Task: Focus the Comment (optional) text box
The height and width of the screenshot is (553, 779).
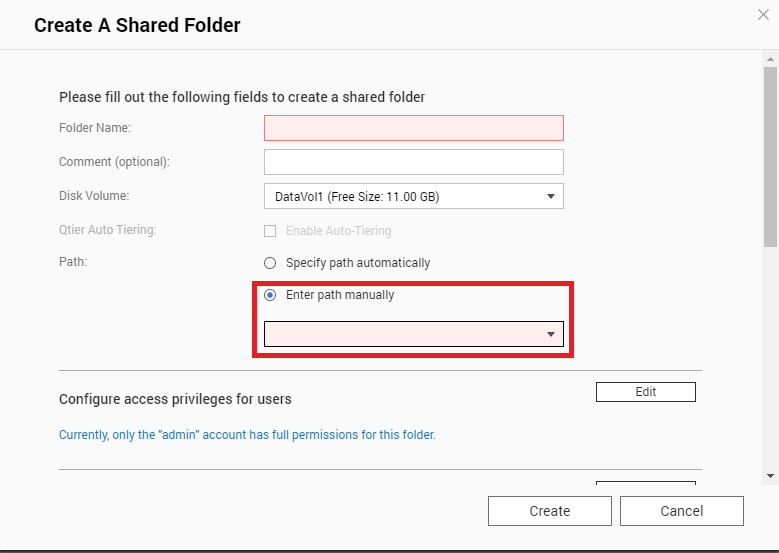Action: pos(413,162)
